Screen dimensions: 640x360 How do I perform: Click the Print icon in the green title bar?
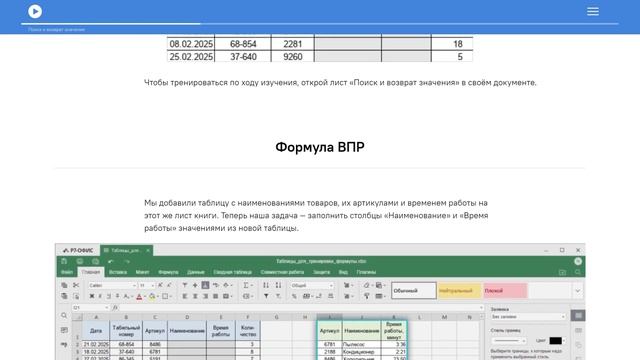80,261
